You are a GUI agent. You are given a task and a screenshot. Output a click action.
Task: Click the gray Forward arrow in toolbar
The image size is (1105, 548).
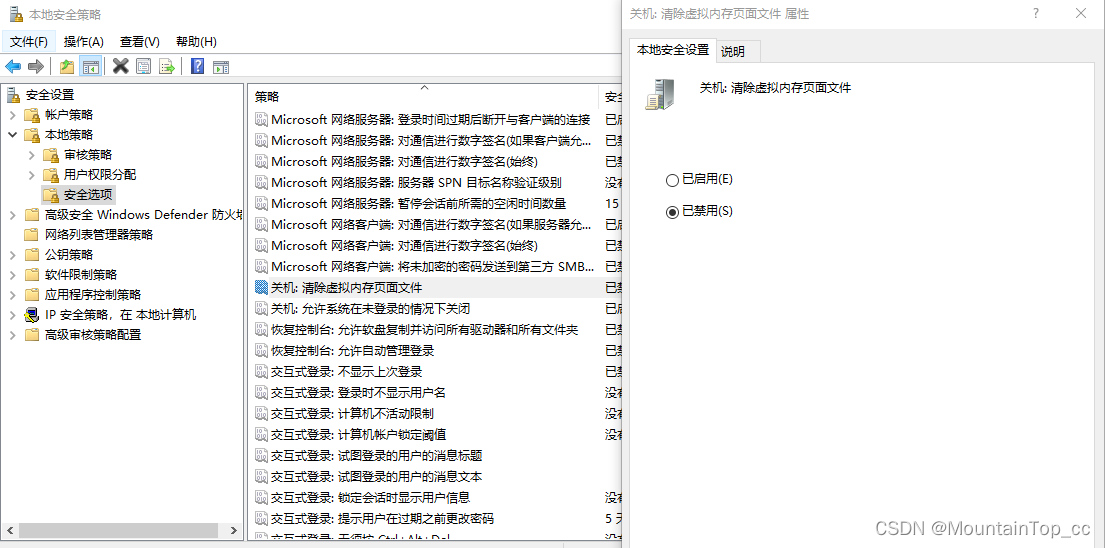click(x=35, y=67)
